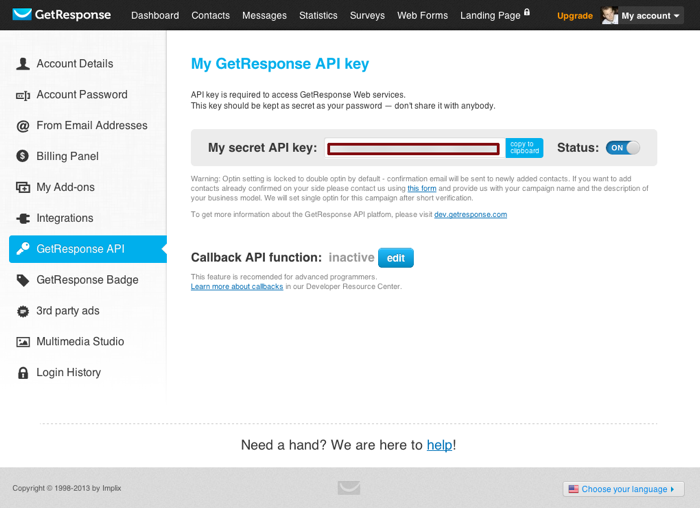Image resolution: width=700 pixels, height=508 pixels.
Task: Click the 'inactive' callback status text
Action: pos(351,258)
